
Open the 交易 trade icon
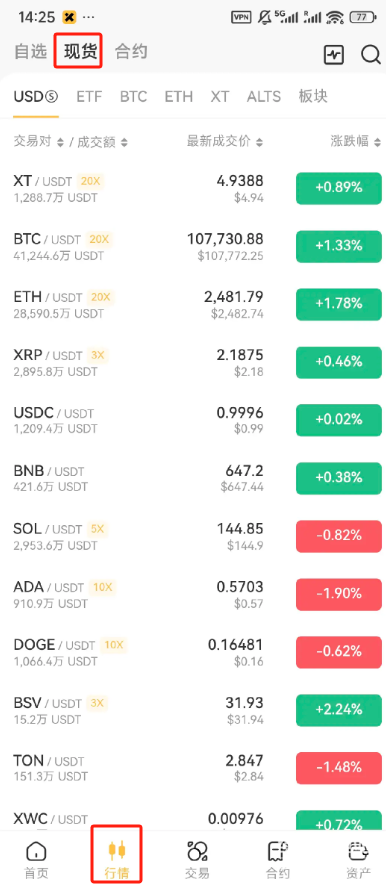[x=197, y=851]
